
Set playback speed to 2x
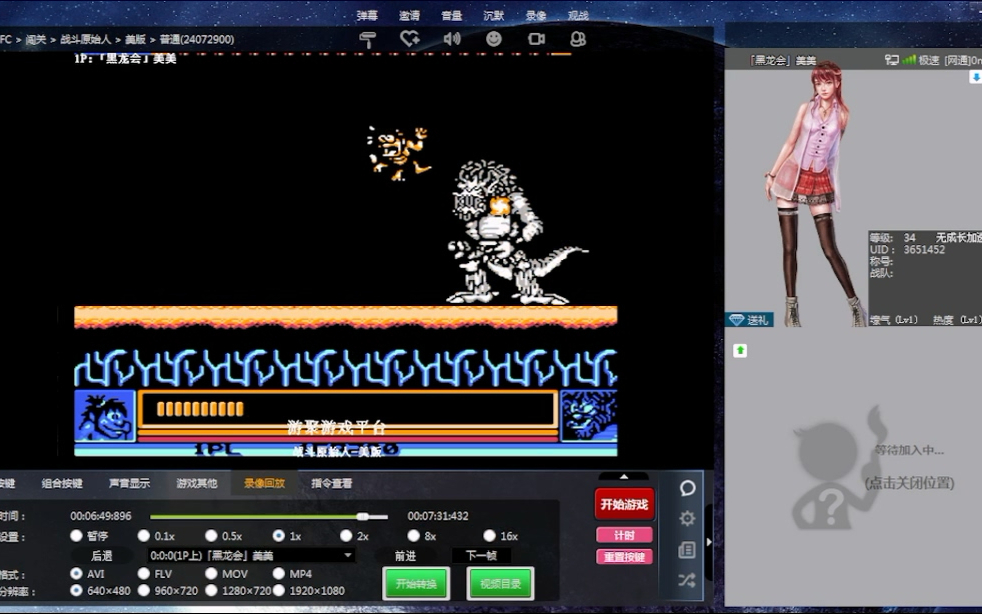(346, 536)
